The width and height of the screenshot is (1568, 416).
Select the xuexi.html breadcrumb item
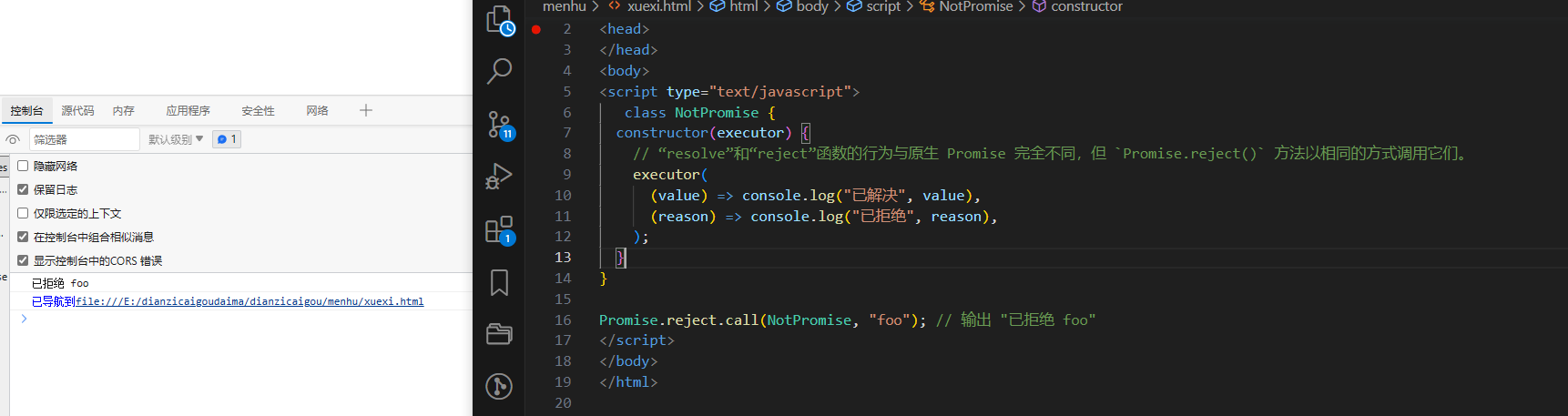tap(650, 6)
